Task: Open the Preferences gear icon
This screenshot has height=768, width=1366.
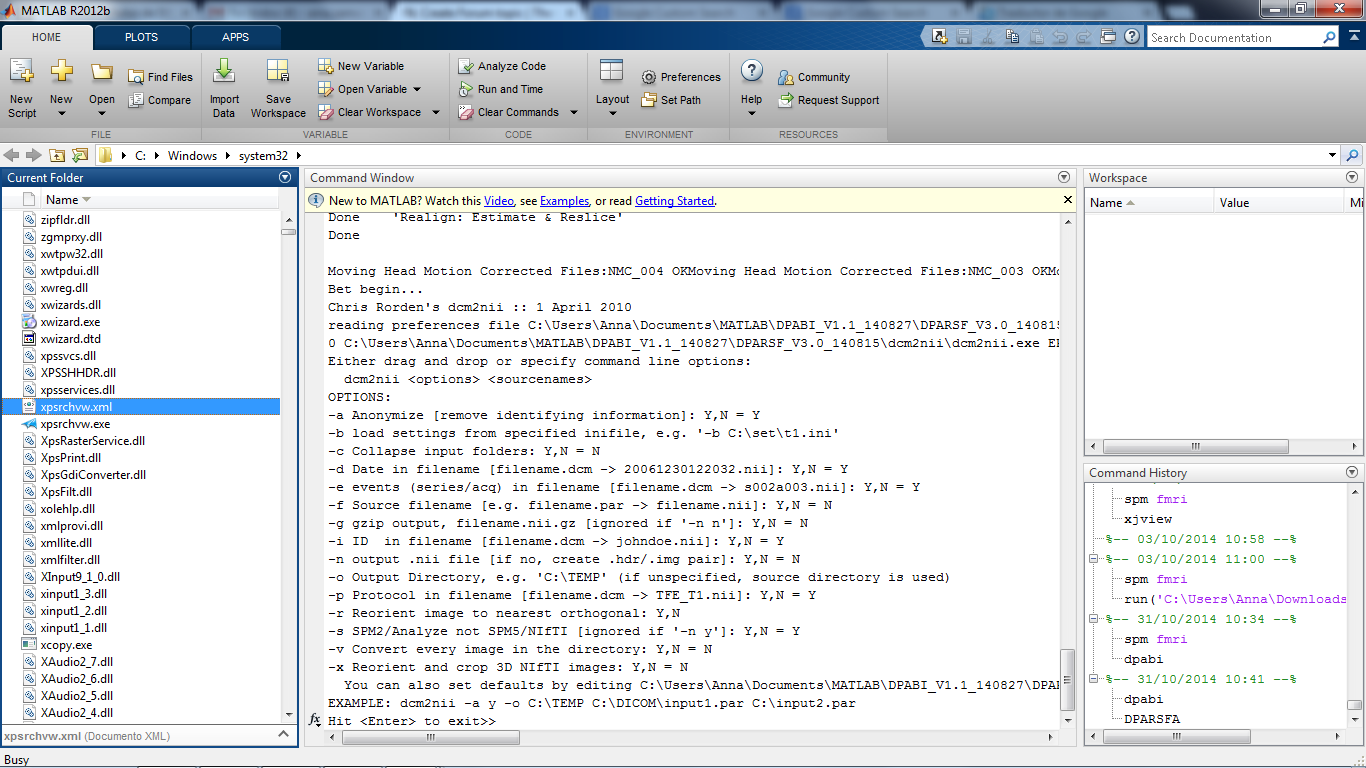Action: 648,77
